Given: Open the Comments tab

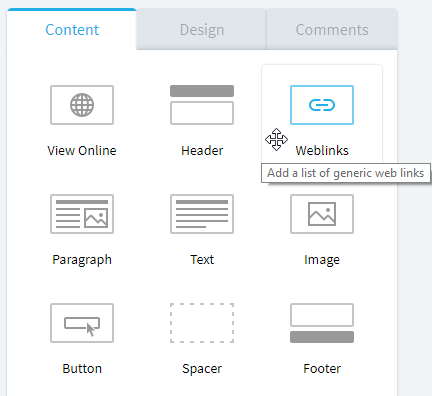Looking at the screenshot, I should (332, 29).
